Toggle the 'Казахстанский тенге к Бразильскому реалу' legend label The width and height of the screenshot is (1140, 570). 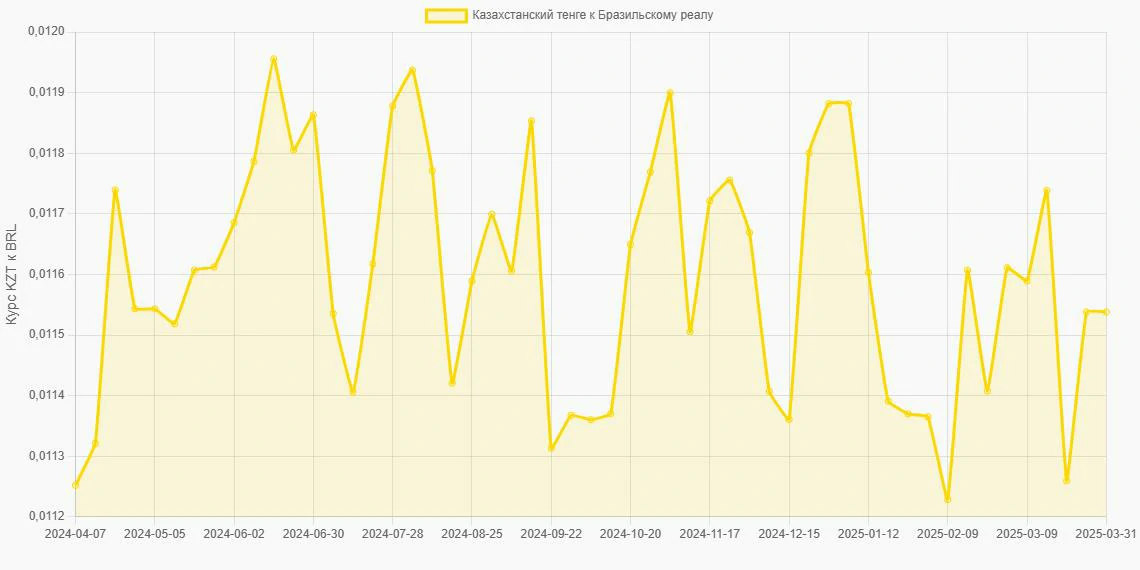(x=592, y=15)
